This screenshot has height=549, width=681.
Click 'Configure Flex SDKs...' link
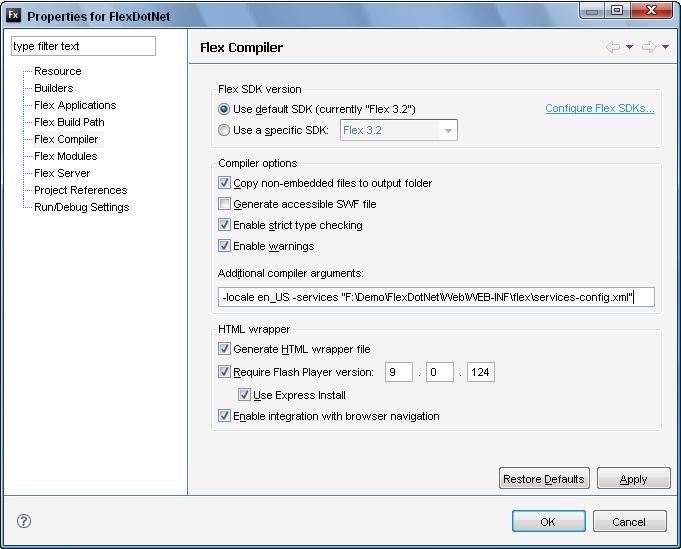pyautogui.click(x=599, y=108)
